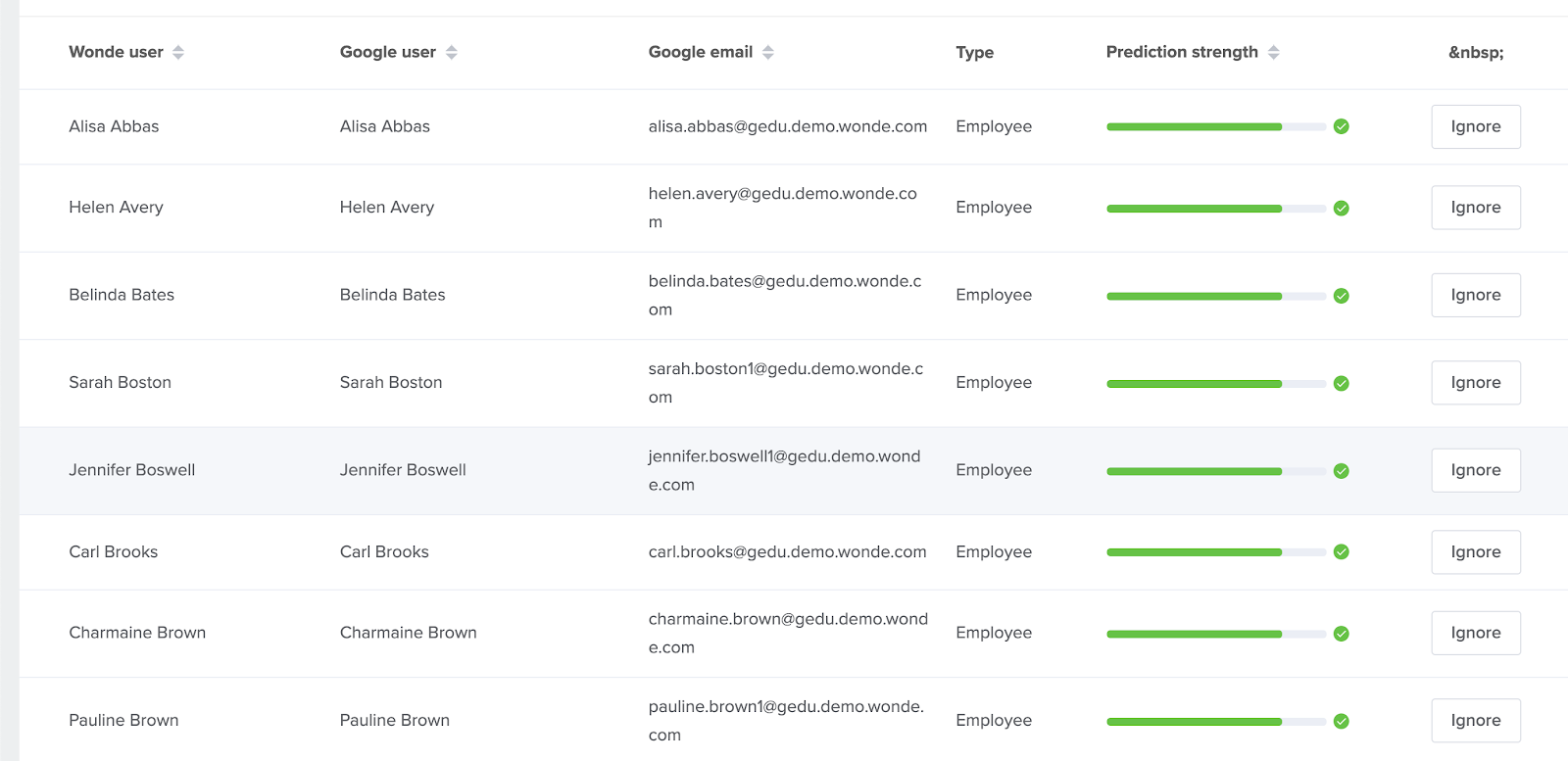Click green check icon for Charmaine Brown
The height and width of the screenshot is (761, 1568).
coord(1342,634)
